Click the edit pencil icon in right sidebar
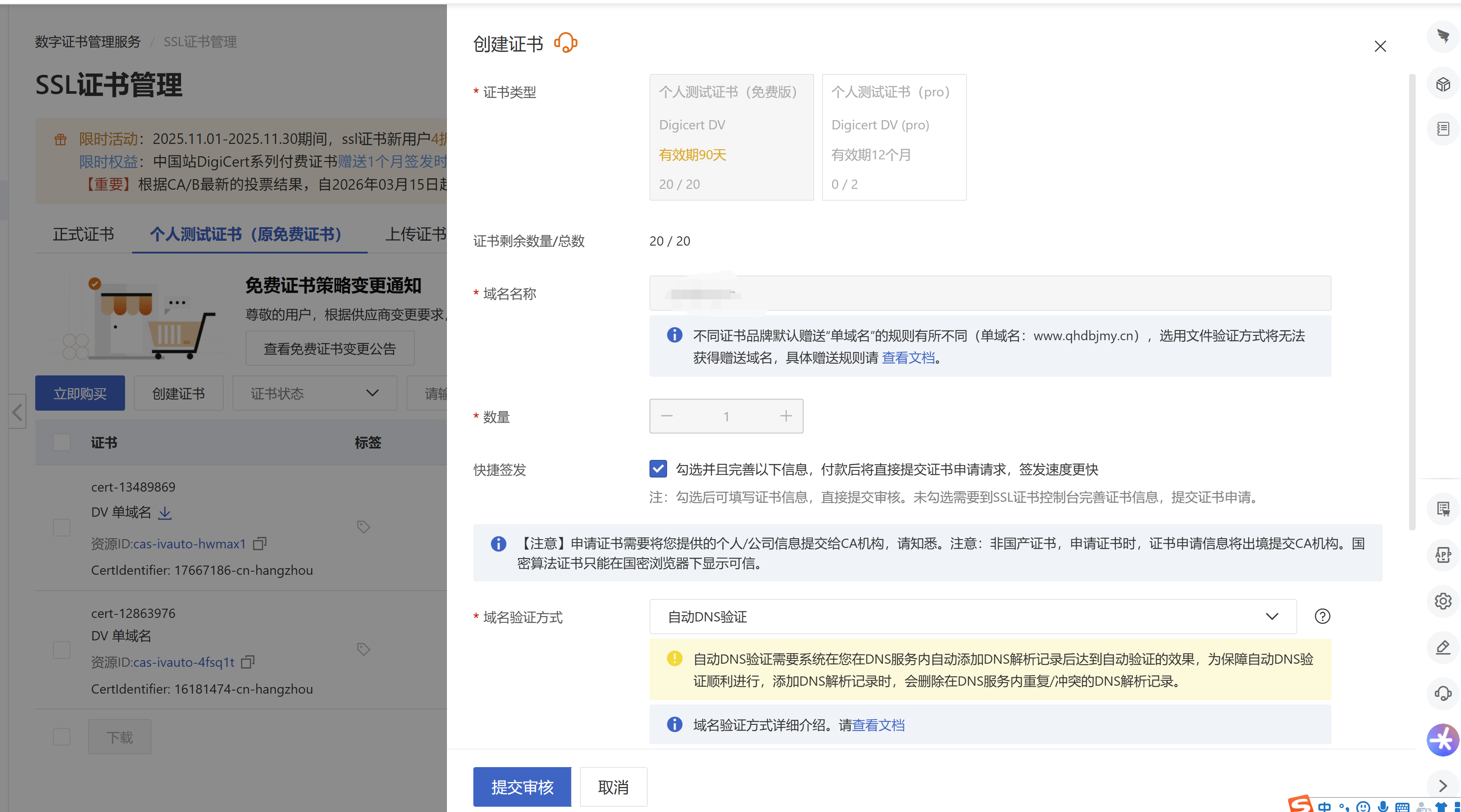This screenshot has width=1461, height=812. 1443,647
